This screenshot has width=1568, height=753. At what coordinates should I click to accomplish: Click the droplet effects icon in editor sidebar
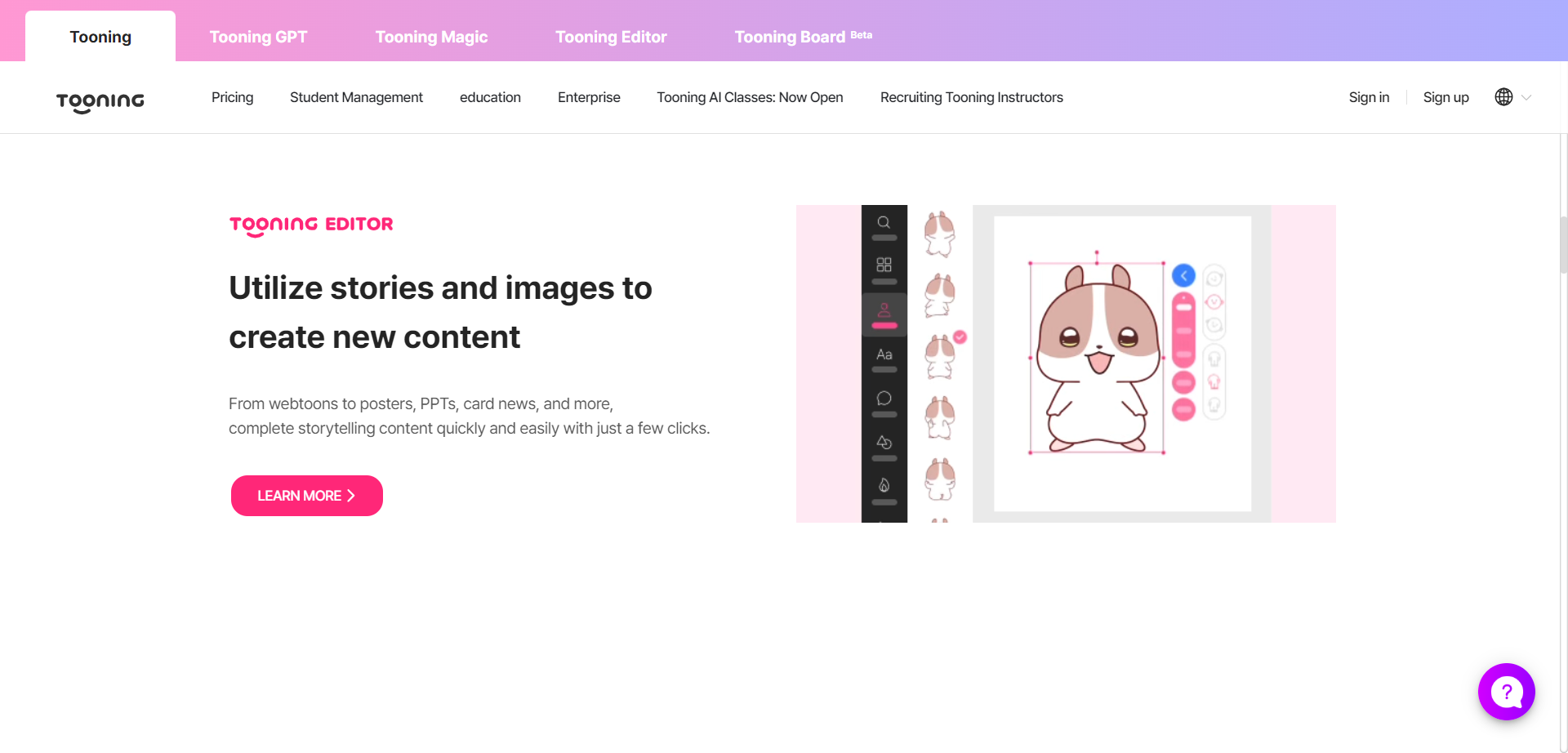coord(884,485)
